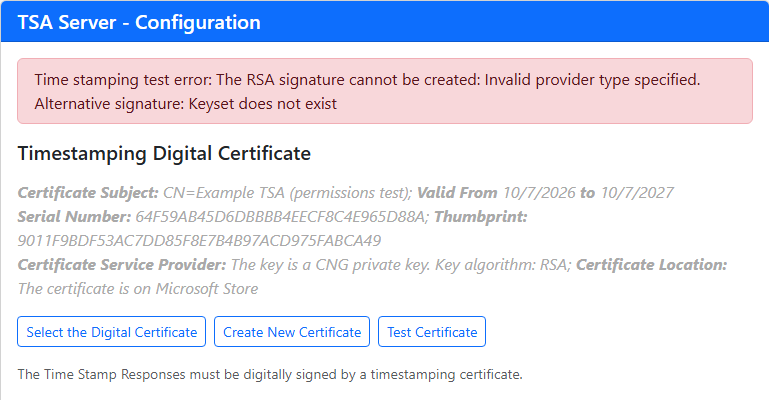This screenshot has height=400, width=769.
Task: Click the TSA Server - Configuration header title
Action: (139, 23)
